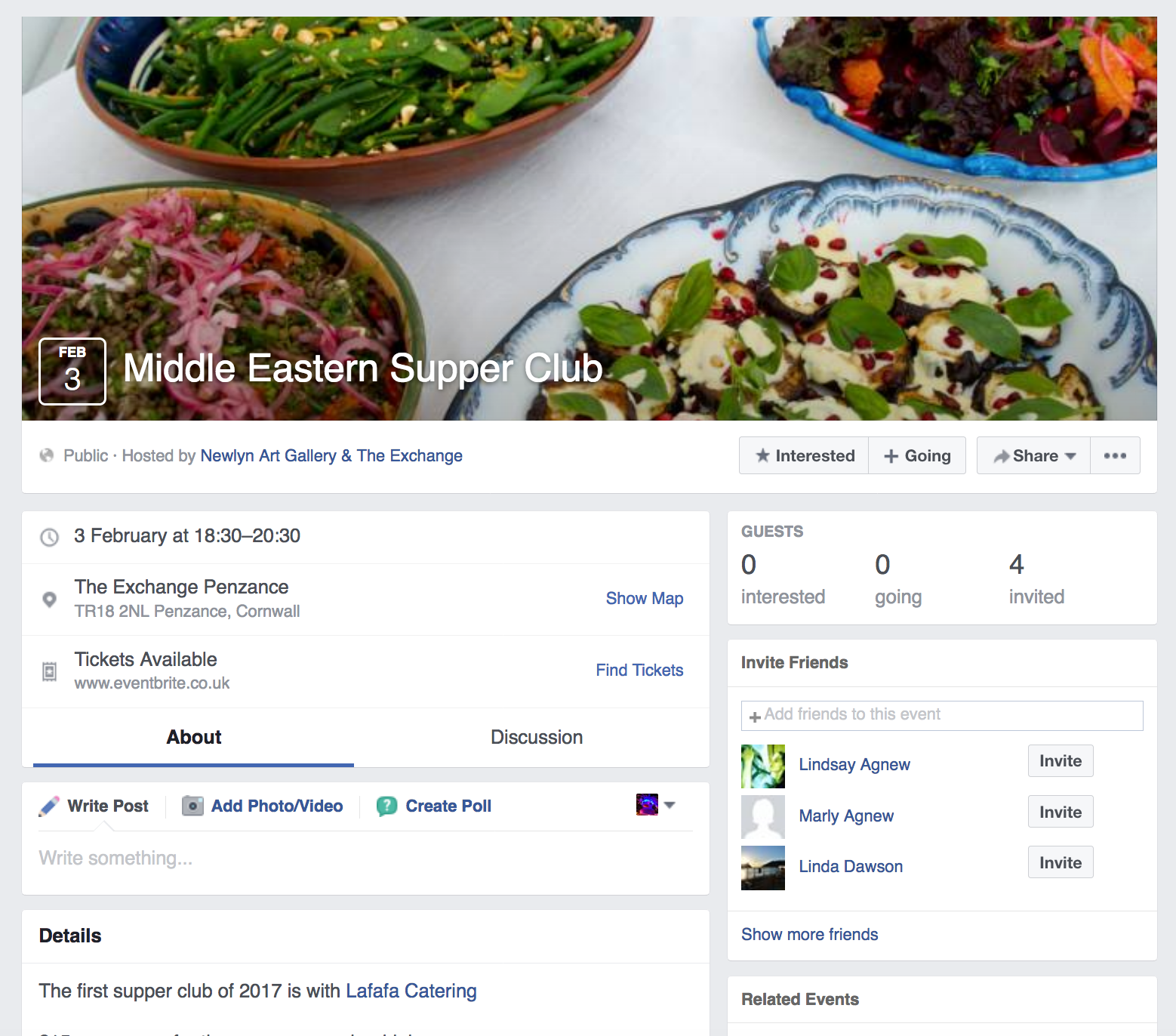Open Linda Dawson's profile thumbnail
This screenshot has height=1036, width=1176.
click(x=763, y=868)
